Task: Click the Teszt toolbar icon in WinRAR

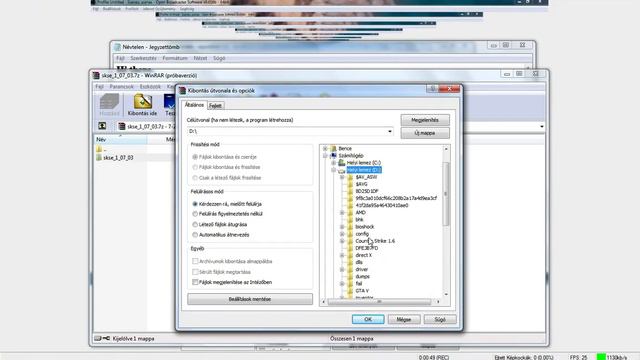Action: [x=170, y=101]
